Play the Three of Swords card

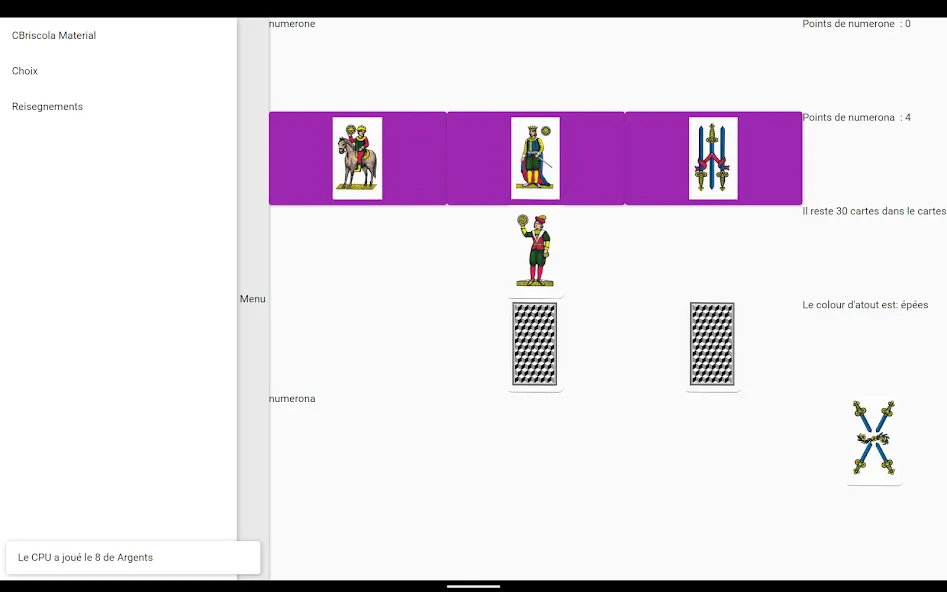click(x=713, y=158)
